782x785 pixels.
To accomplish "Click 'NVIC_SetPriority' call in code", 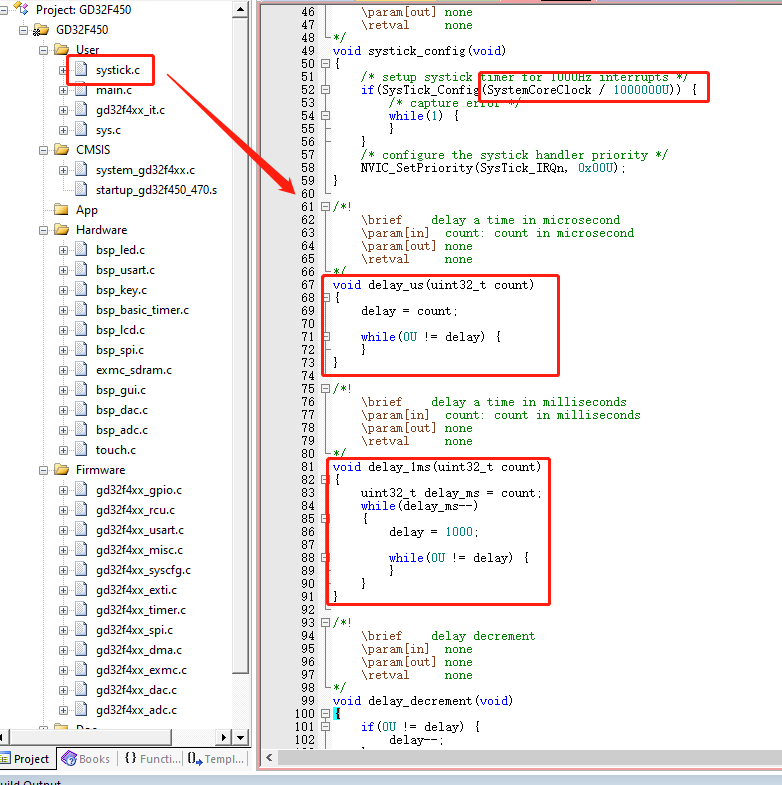I will click(417, 168).
